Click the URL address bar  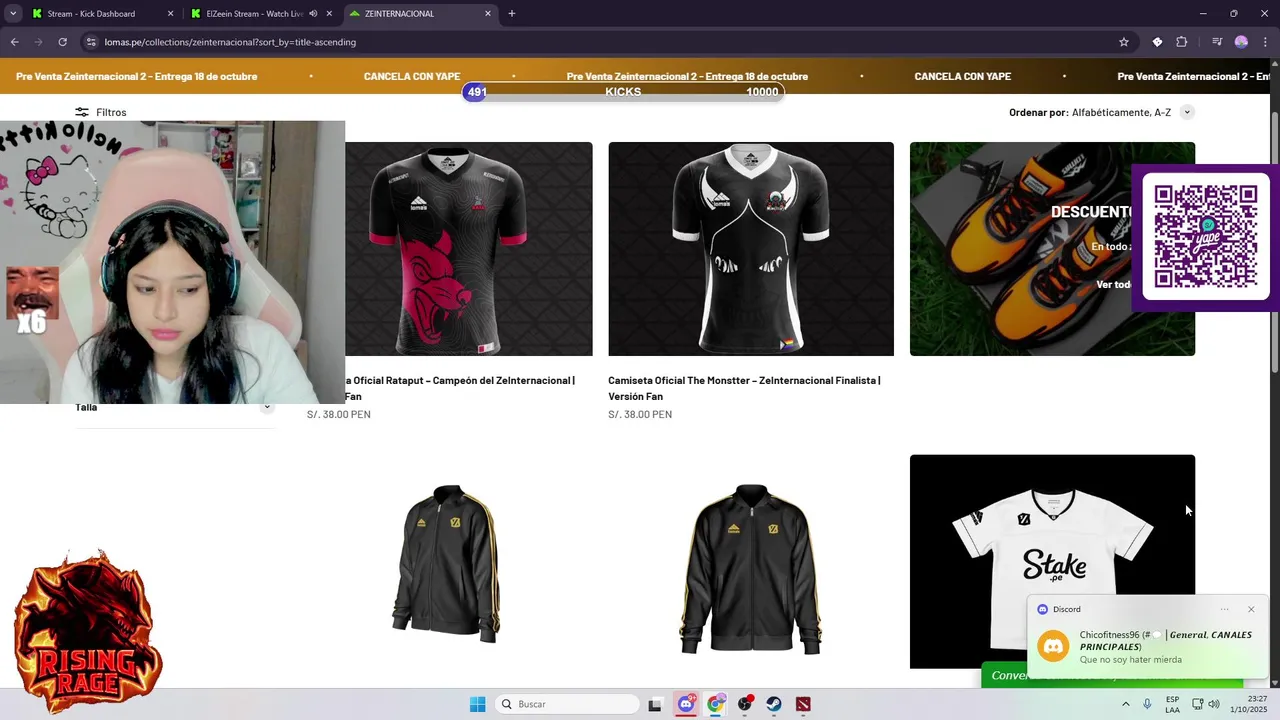(x=600, y=42)
